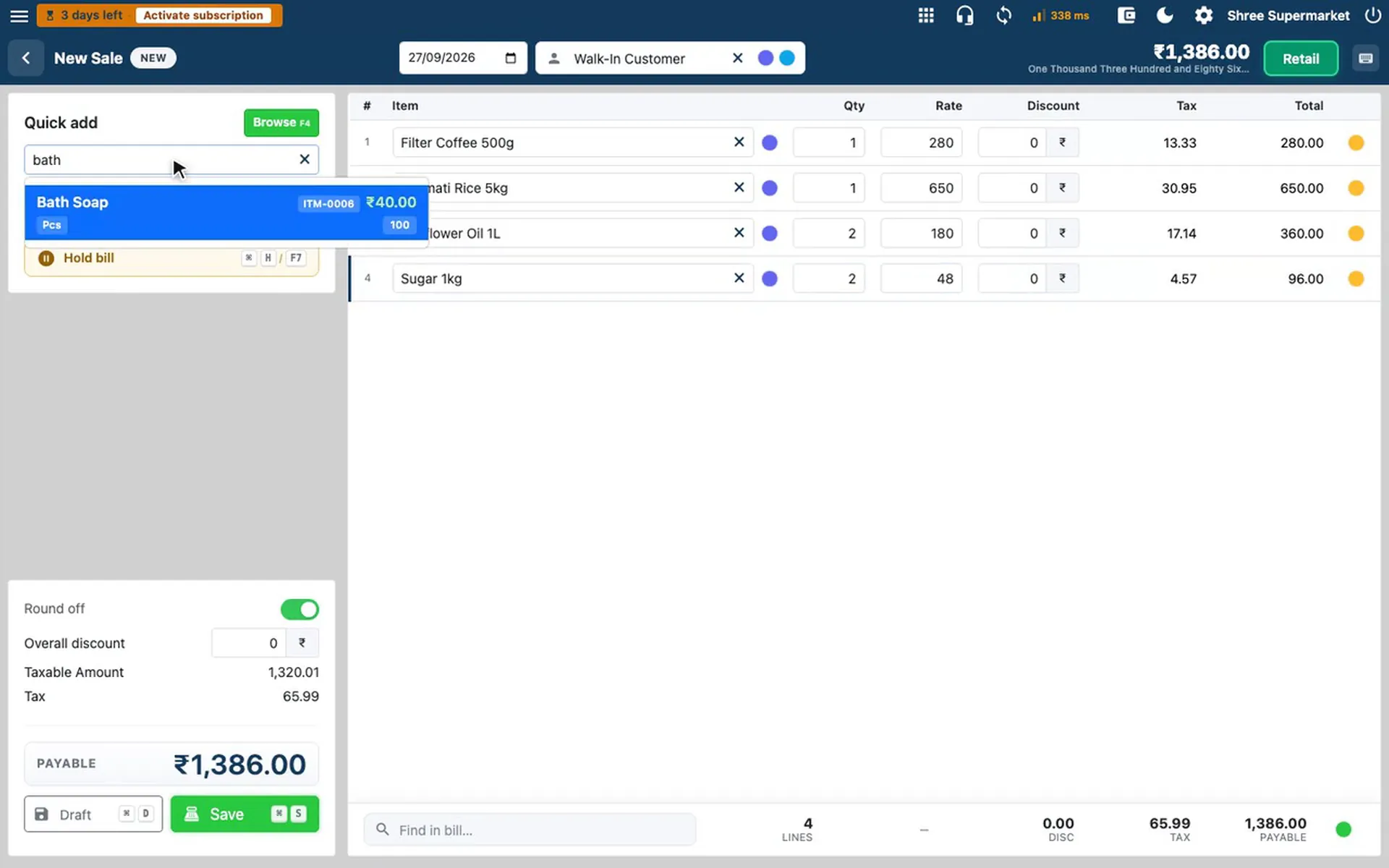Click purple dot next to customer field
1389x868 pixels.
(765, 58)
